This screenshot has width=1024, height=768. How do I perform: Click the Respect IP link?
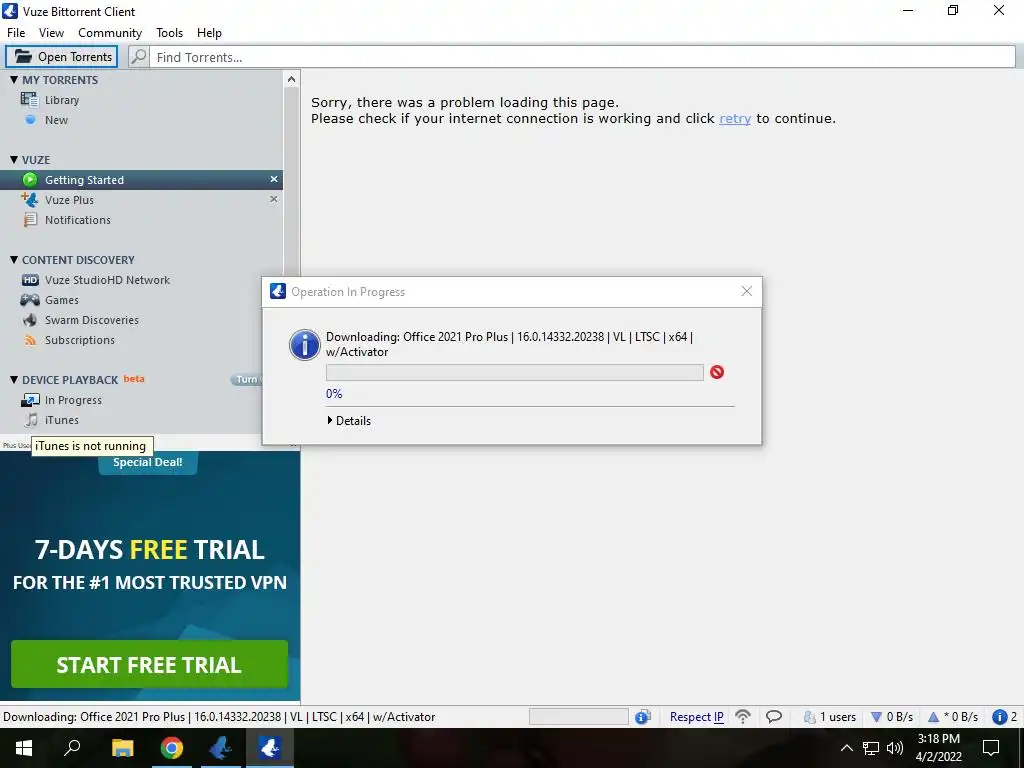[696, 716]
